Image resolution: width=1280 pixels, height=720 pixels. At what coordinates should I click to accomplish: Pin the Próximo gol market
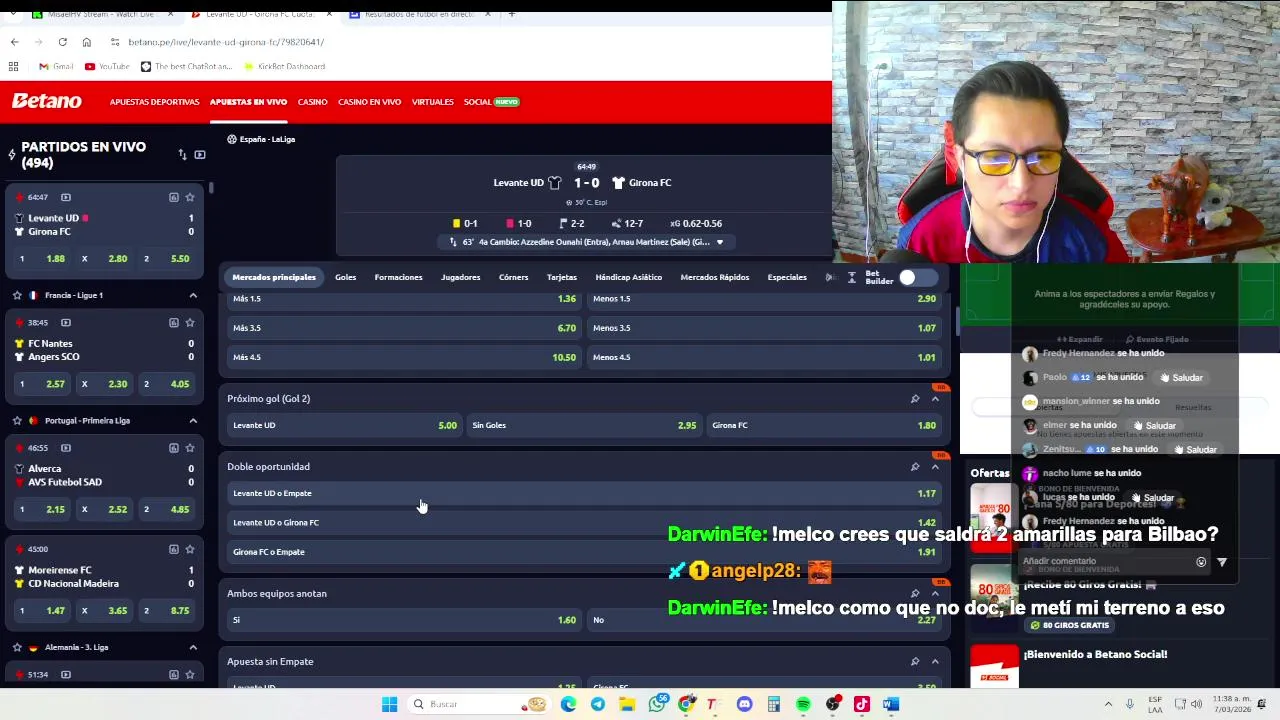[914, 399]
